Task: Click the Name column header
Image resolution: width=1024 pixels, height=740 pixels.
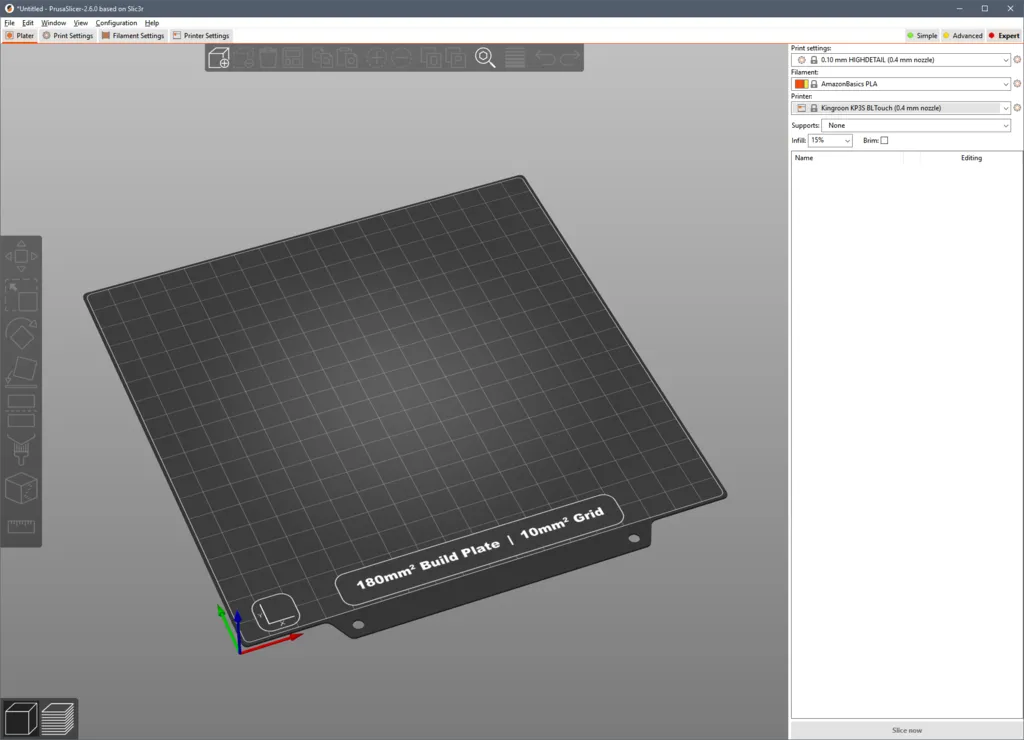Action: pyautogui.click(x=804, y=157)
